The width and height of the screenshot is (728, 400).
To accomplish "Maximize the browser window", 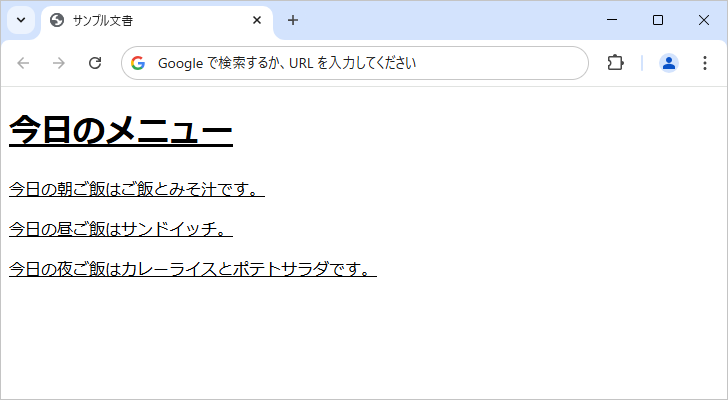I will point(657,20).
